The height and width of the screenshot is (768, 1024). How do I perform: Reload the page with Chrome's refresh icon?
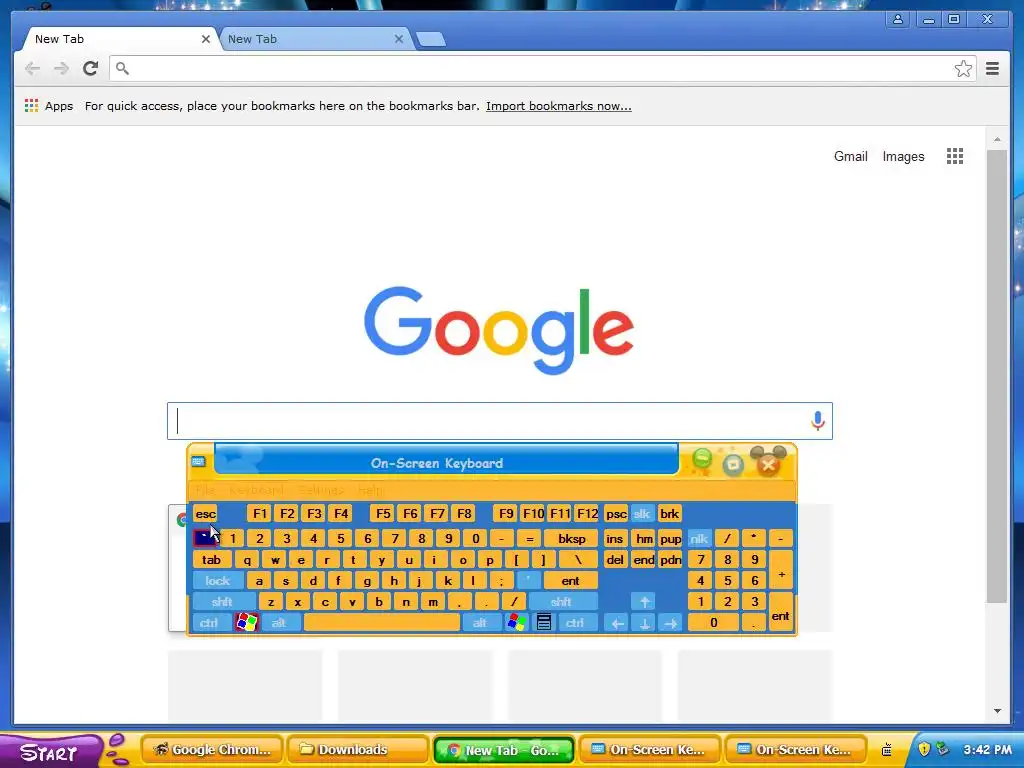pos(90,68)
